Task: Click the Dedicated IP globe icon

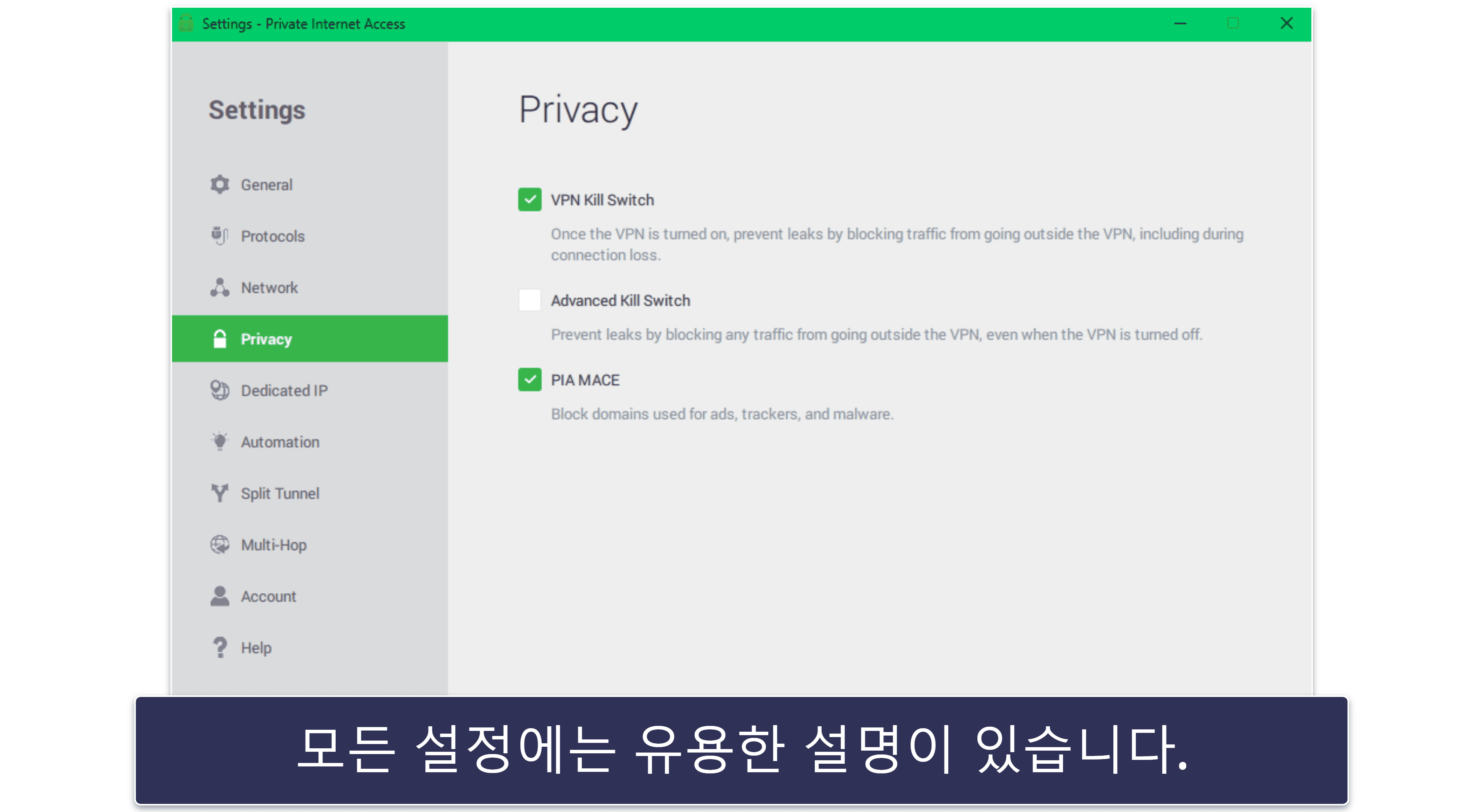Action: tap(219, 390)
